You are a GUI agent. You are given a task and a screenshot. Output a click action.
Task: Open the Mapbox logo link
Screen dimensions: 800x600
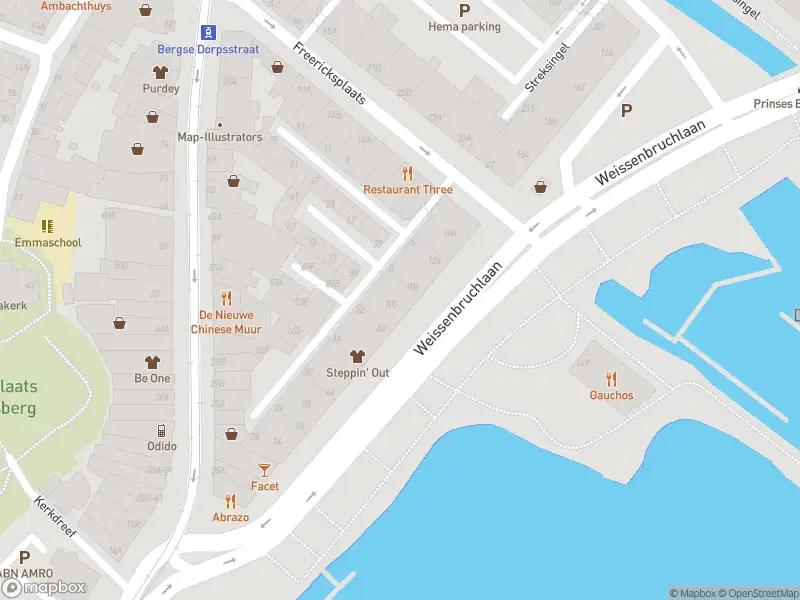[43, 588]
